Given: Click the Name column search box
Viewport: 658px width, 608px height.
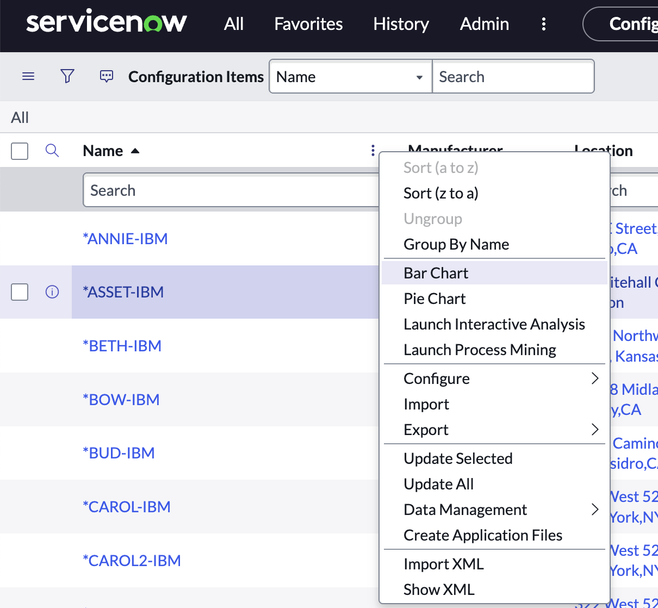Looking at the screenshot, I should pyautogui.click(x=231, y=190).
